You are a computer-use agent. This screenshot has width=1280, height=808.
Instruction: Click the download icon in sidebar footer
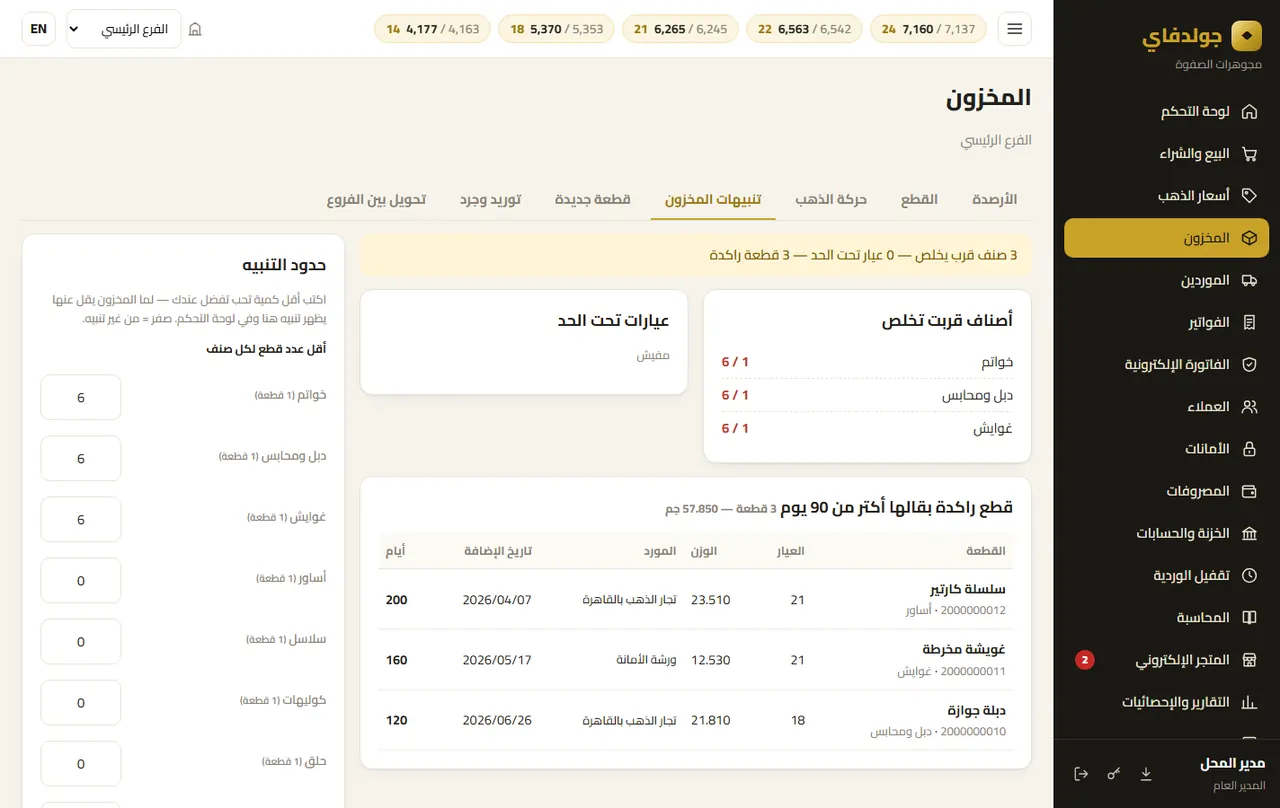[x=1147, y=774]
